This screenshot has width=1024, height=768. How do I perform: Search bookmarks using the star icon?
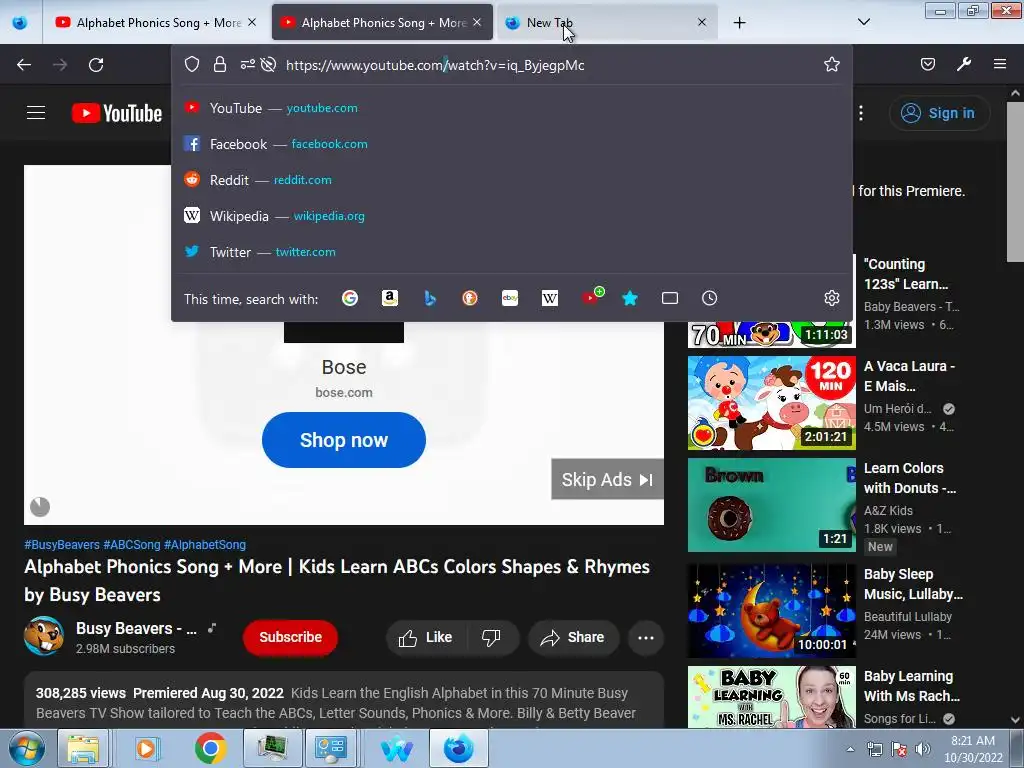[x=630, y=298]
